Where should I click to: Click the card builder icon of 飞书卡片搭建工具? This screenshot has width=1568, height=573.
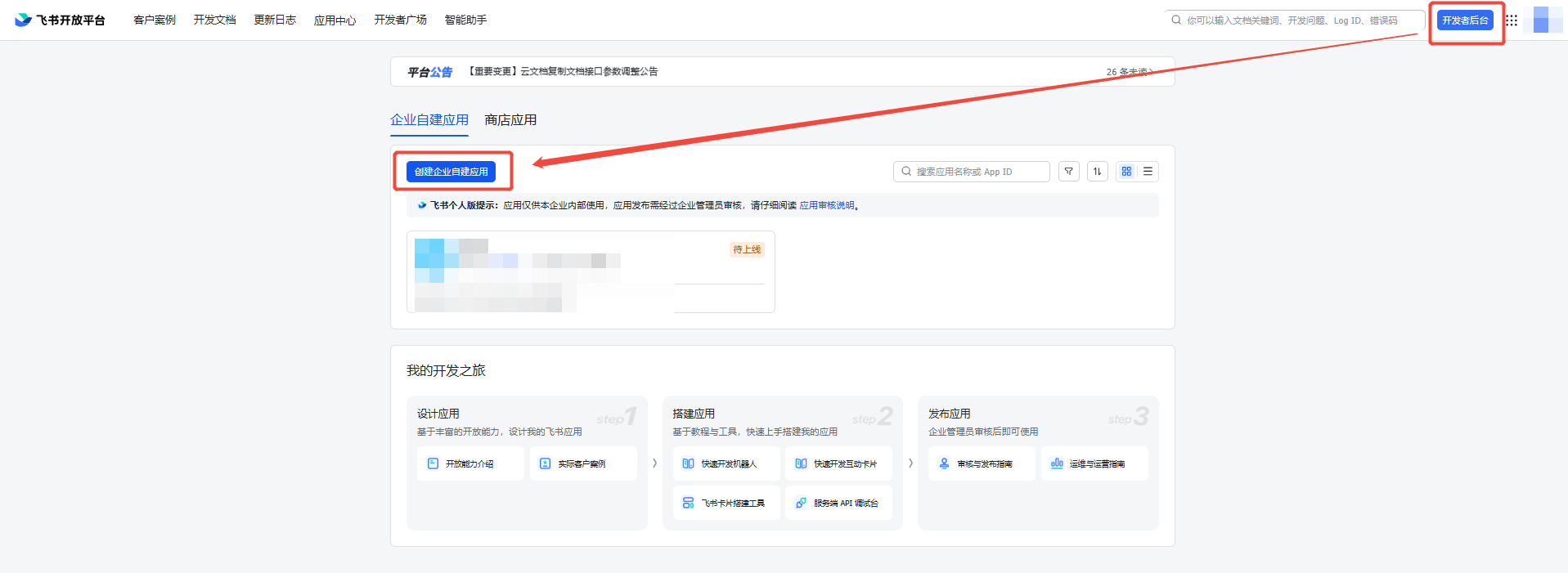[x=689, y=503]
